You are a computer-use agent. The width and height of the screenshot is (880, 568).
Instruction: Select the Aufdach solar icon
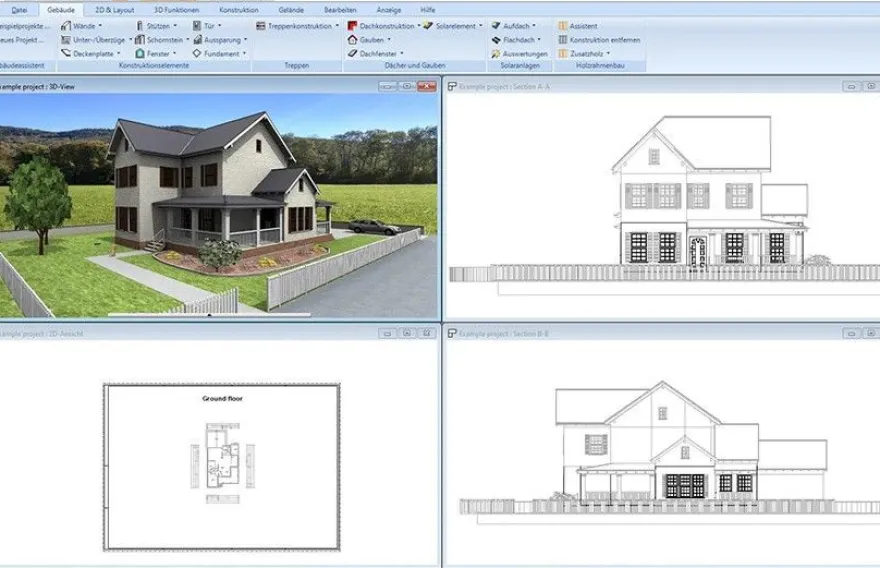[x=496, y=26]
